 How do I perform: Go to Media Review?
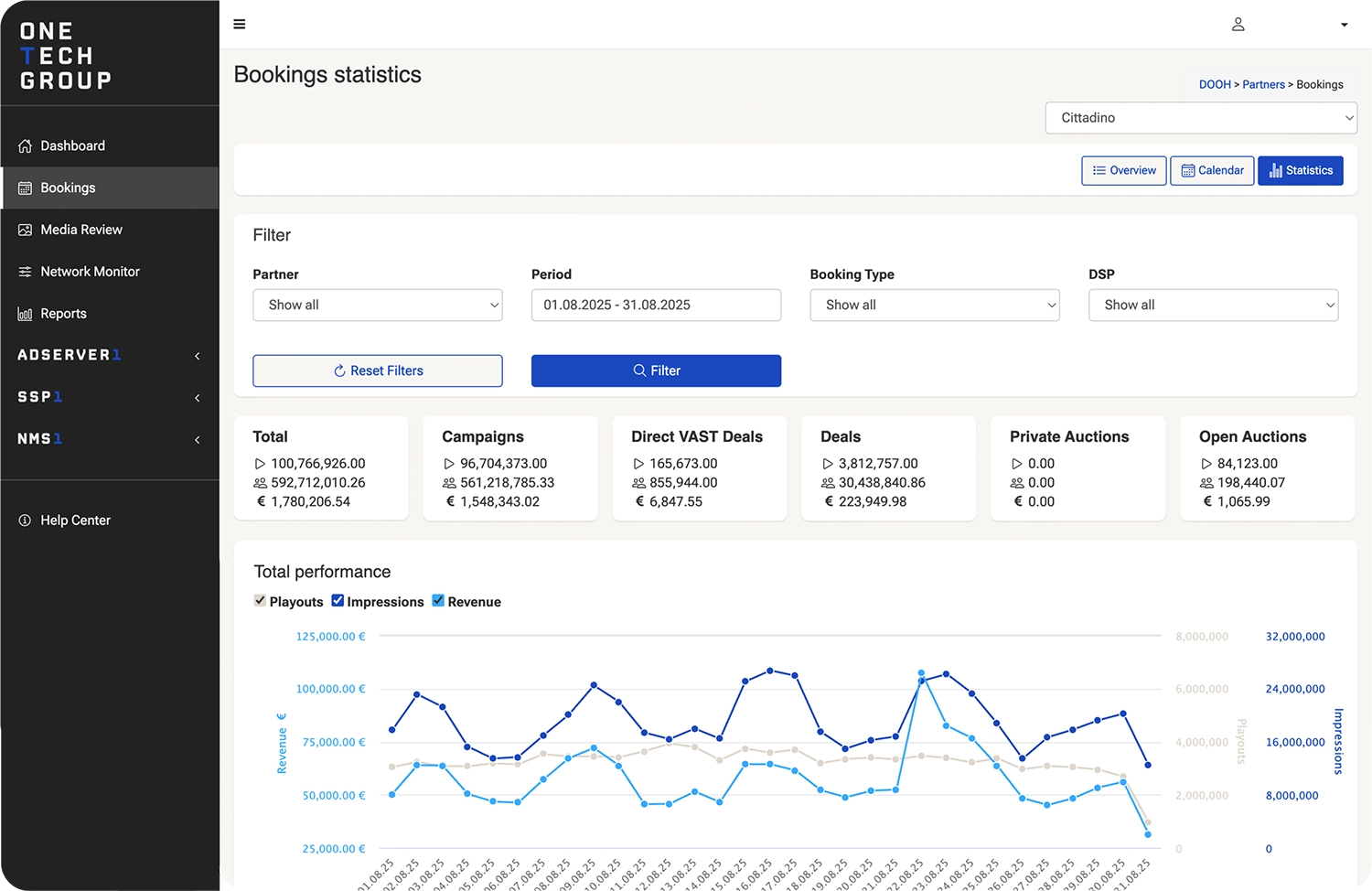click(110, 230)
